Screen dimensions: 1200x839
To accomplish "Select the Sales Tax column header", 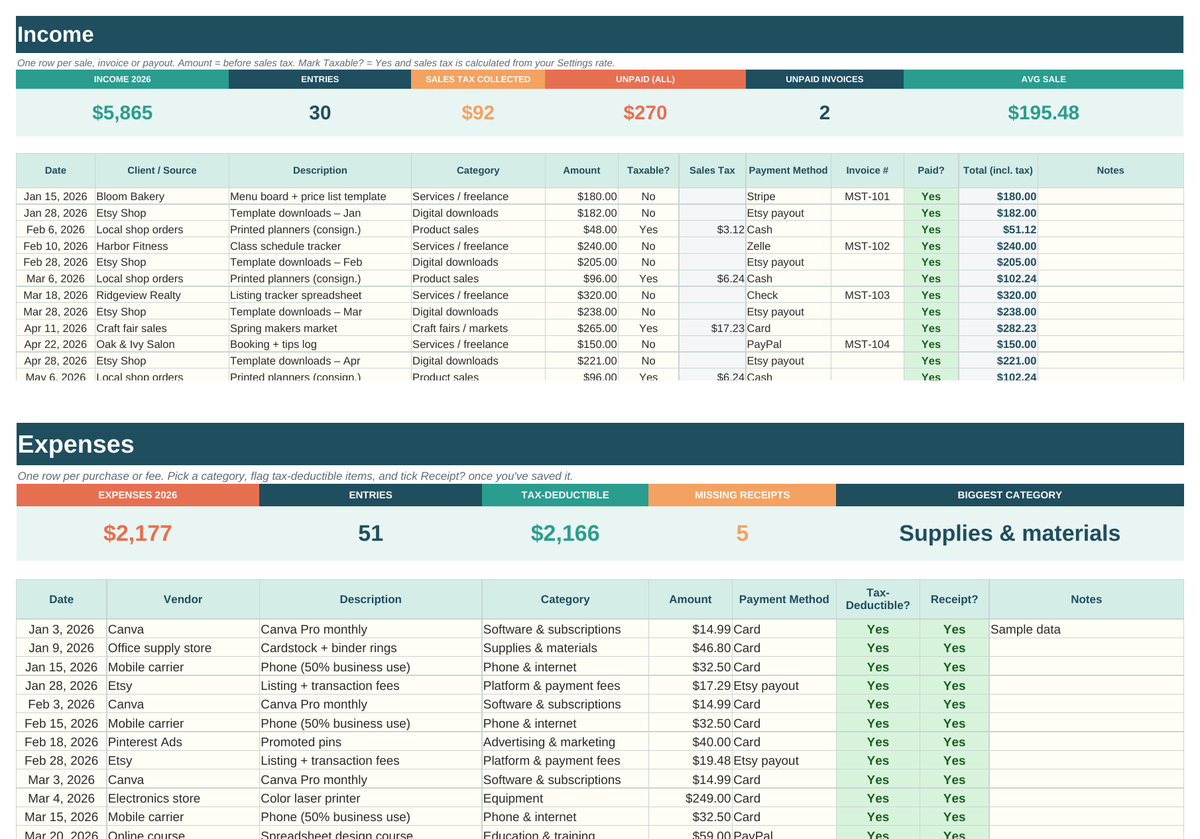I will [712, 170].
